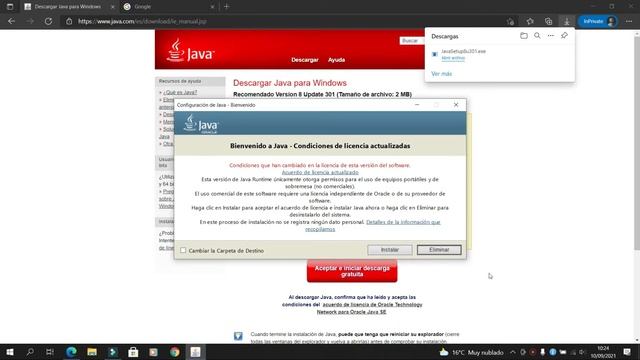Open Microsoft Store from taskbar
Screen dimensions: 640x360
133,352
